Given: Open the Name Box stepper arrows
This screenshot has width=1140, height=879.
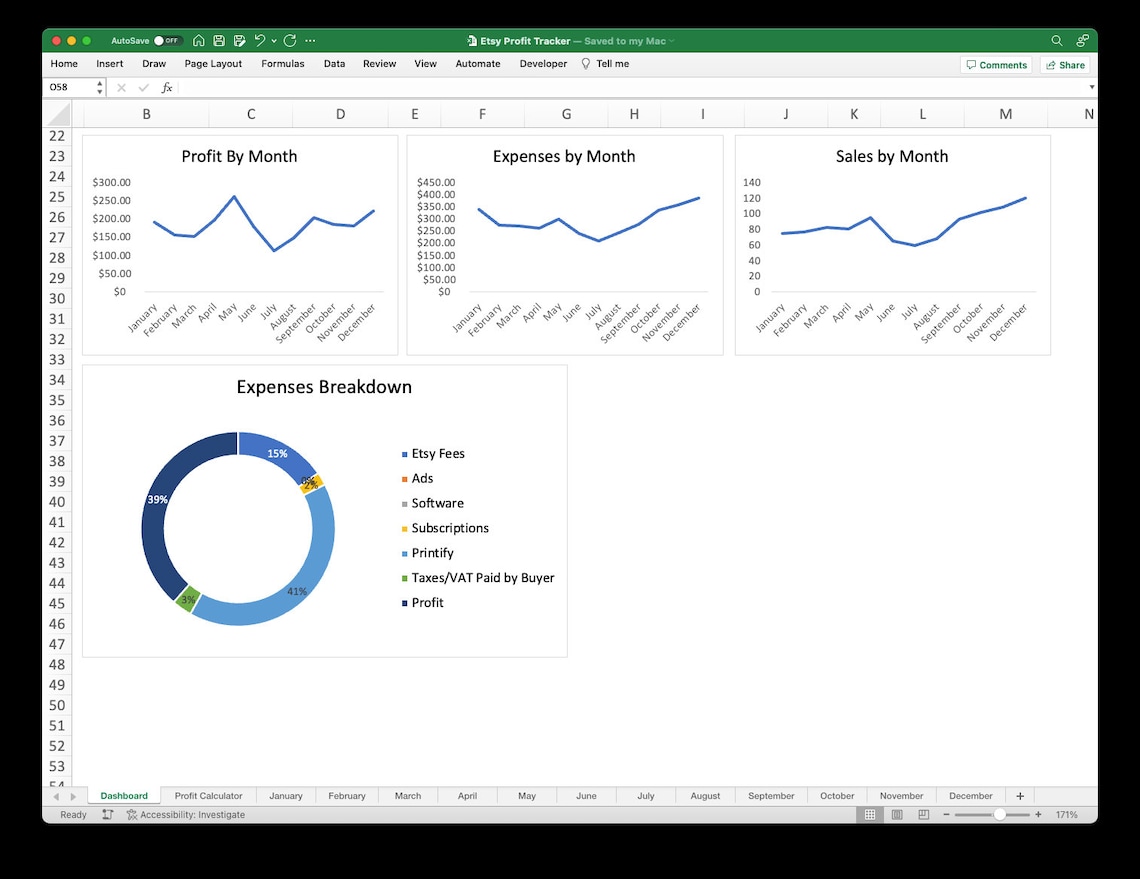Looking at the screenshot, I should pyautogui.click(x=98, y=87).
